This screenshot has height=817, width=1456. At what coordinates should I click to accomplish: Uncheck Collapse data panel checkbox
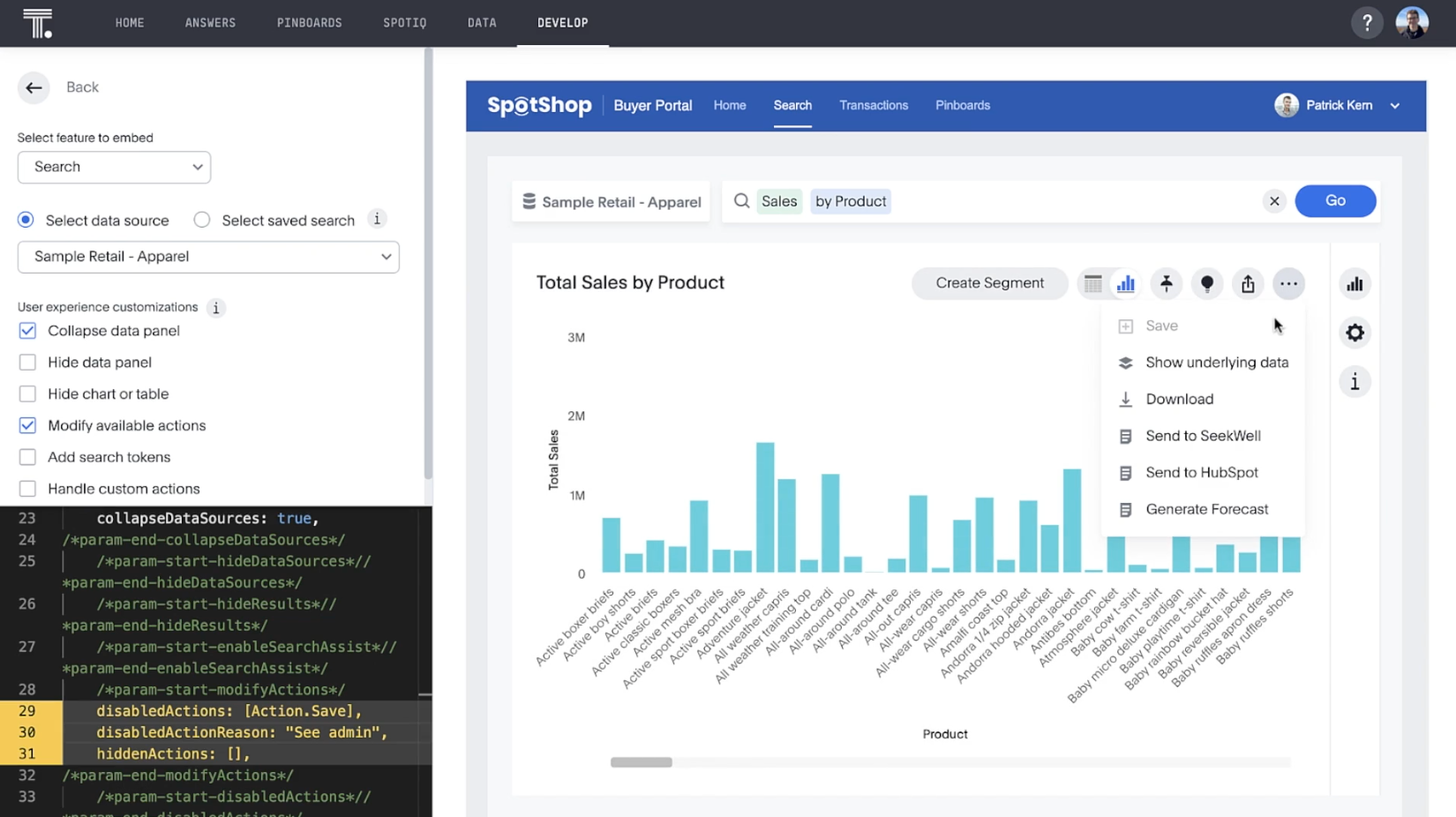(x=27, y=331)
